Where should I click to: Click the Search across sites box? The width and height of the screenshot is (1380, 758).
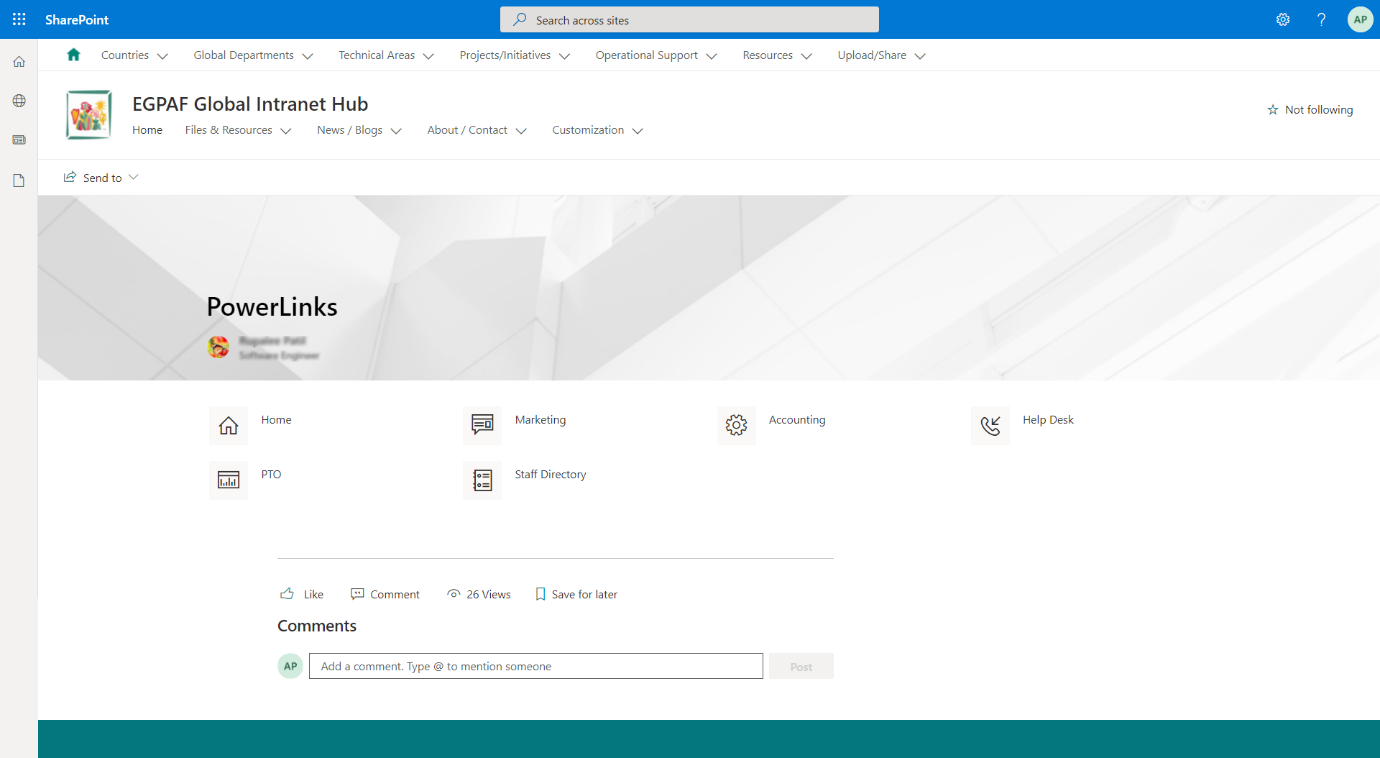[x=689, y=20]
